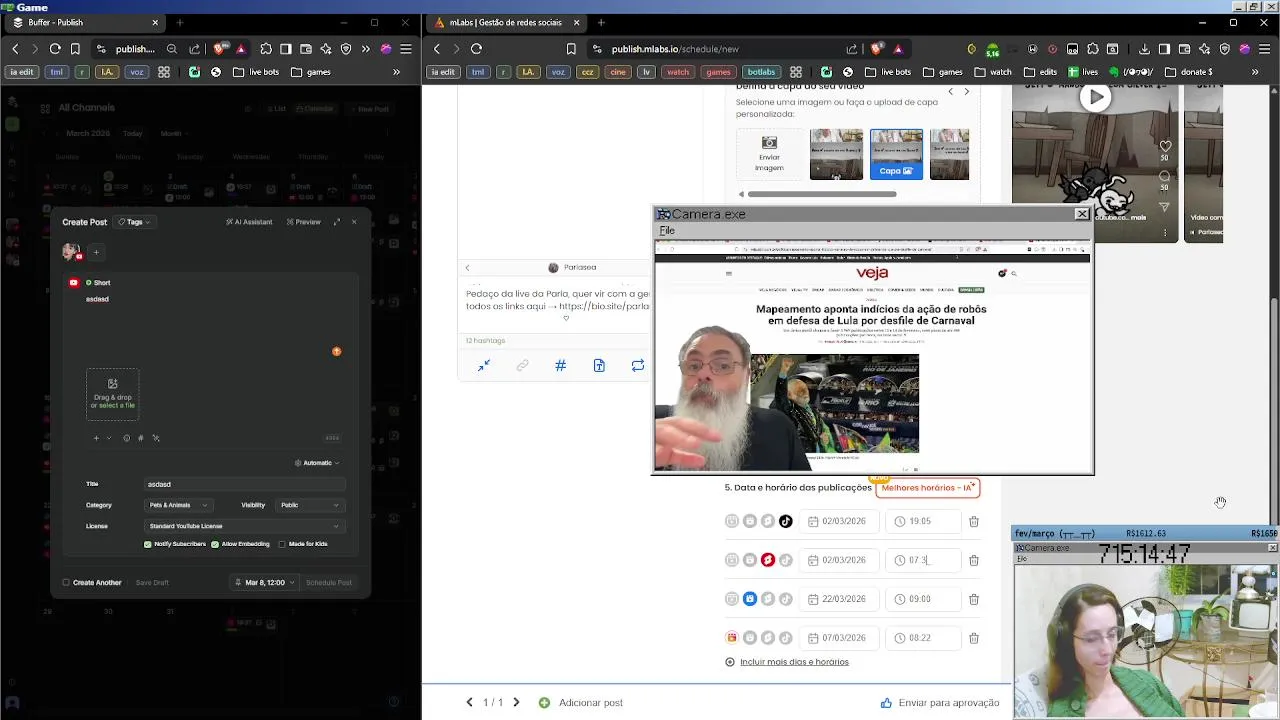Open the Mar 8, 12:00 schedule time dropdown
This screenshot has height=720, width=1280.
pyautogui.click(x=265, y=582)
